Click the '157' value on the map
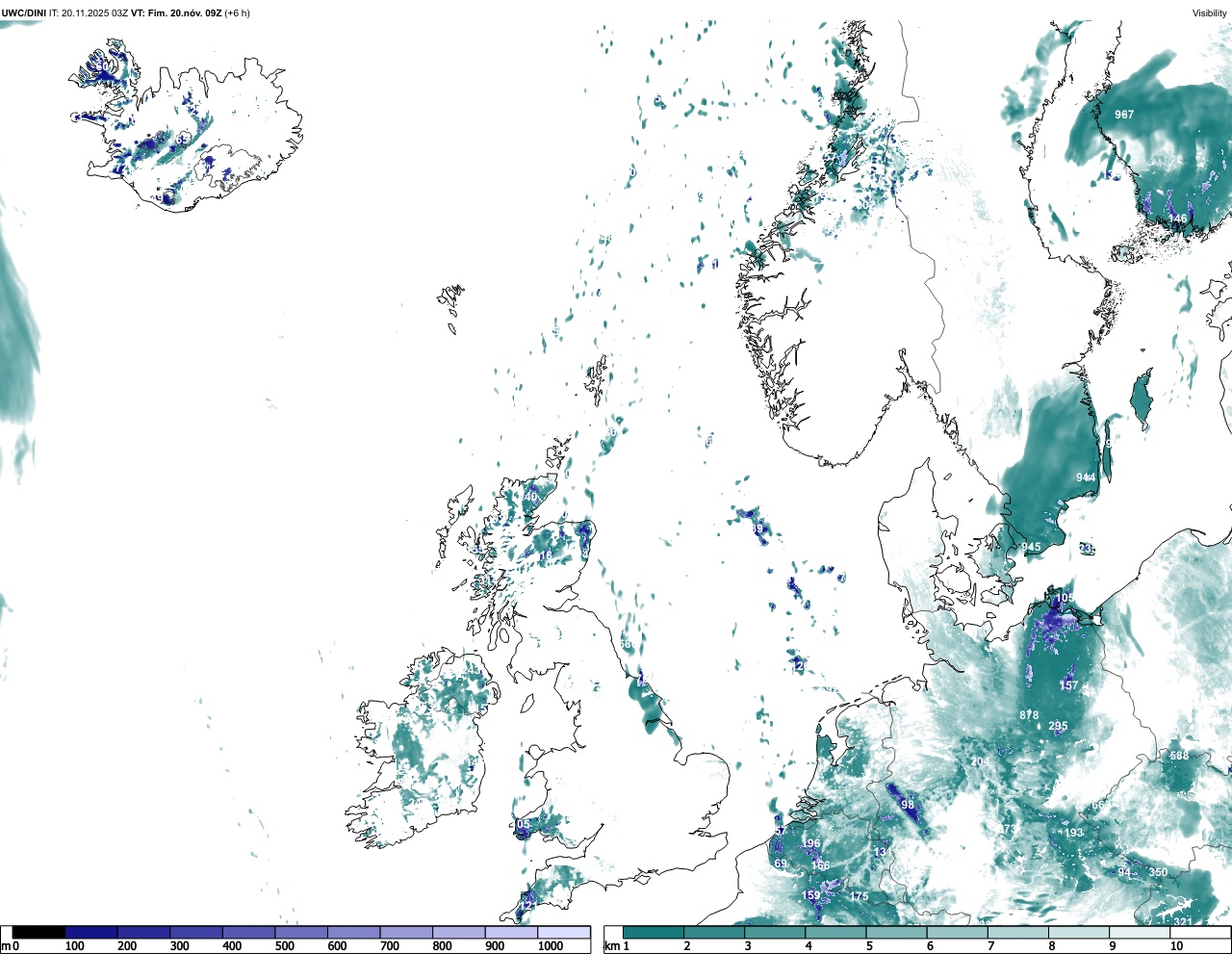The height and width of the screenshot is (954, 1232). pos(1068,686)
